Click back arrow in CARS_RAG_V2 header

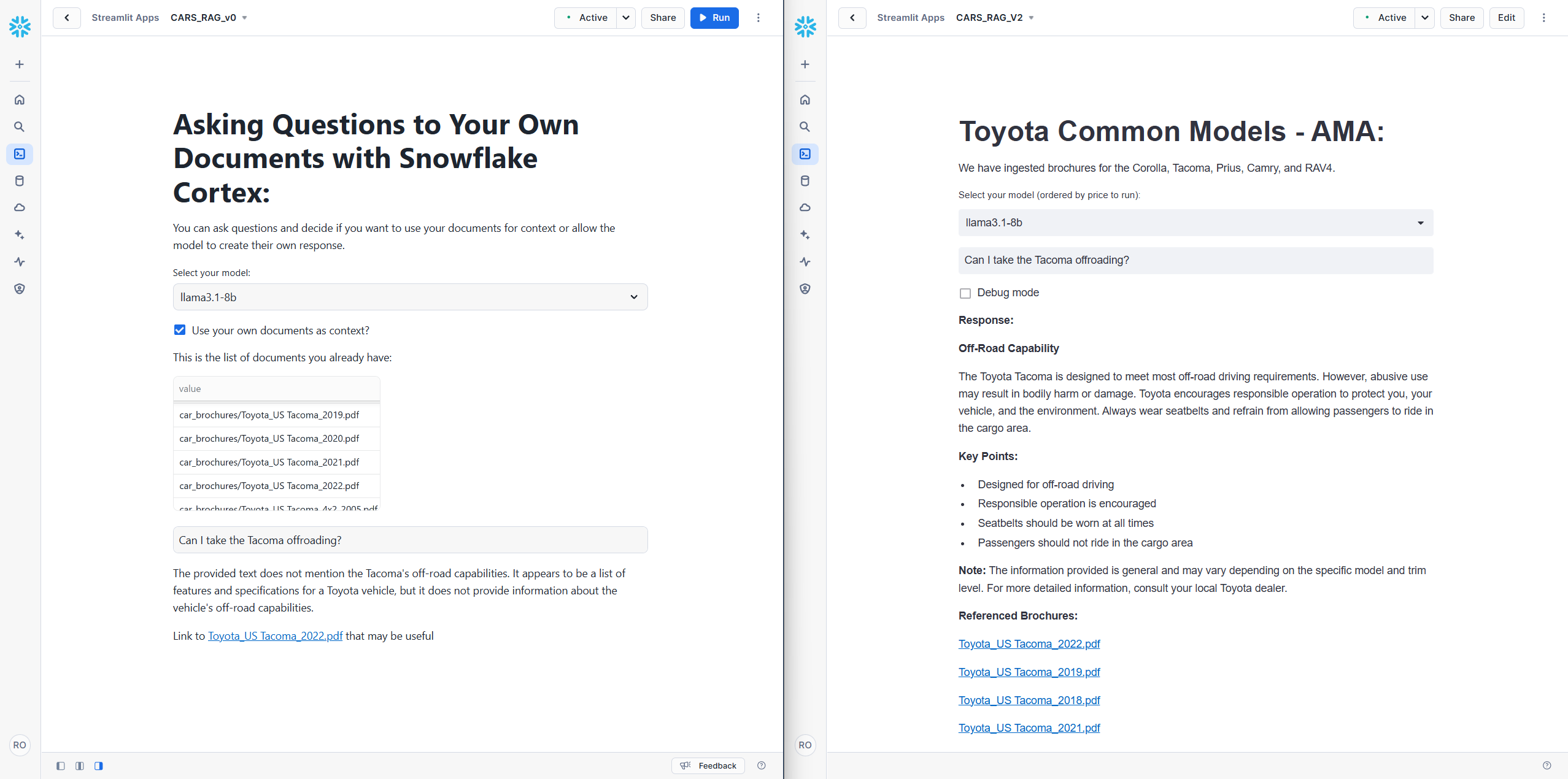click(852, 18)
